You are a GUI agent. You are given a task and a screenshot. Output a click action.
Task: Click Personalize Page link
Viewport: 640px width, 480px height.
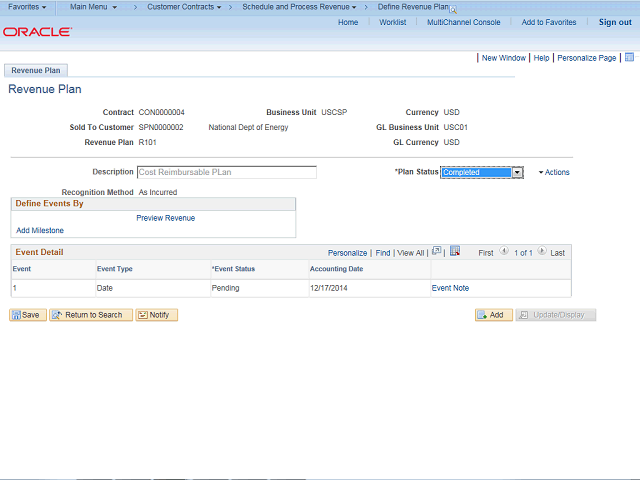(587, 58)
